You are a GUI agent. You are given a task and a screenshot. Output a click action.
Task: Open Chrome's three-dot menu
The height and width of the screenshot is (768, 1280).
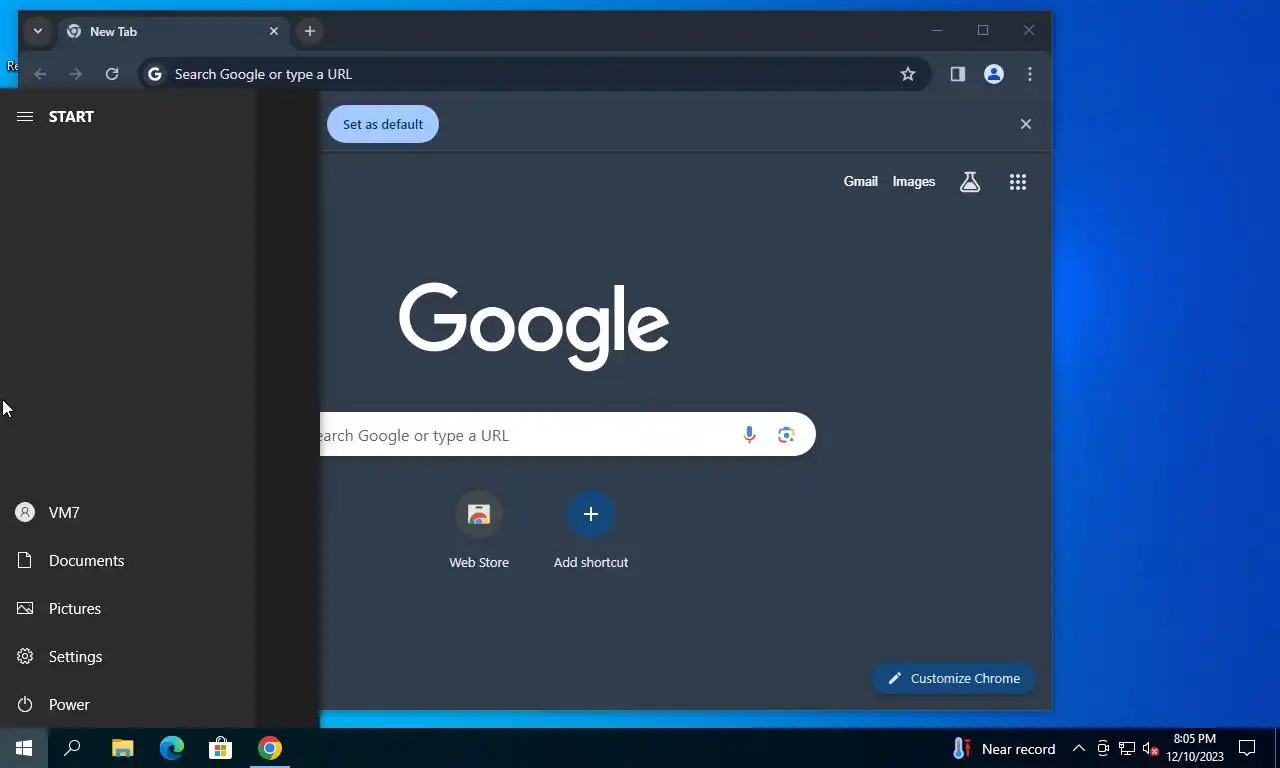(1030, 74)
